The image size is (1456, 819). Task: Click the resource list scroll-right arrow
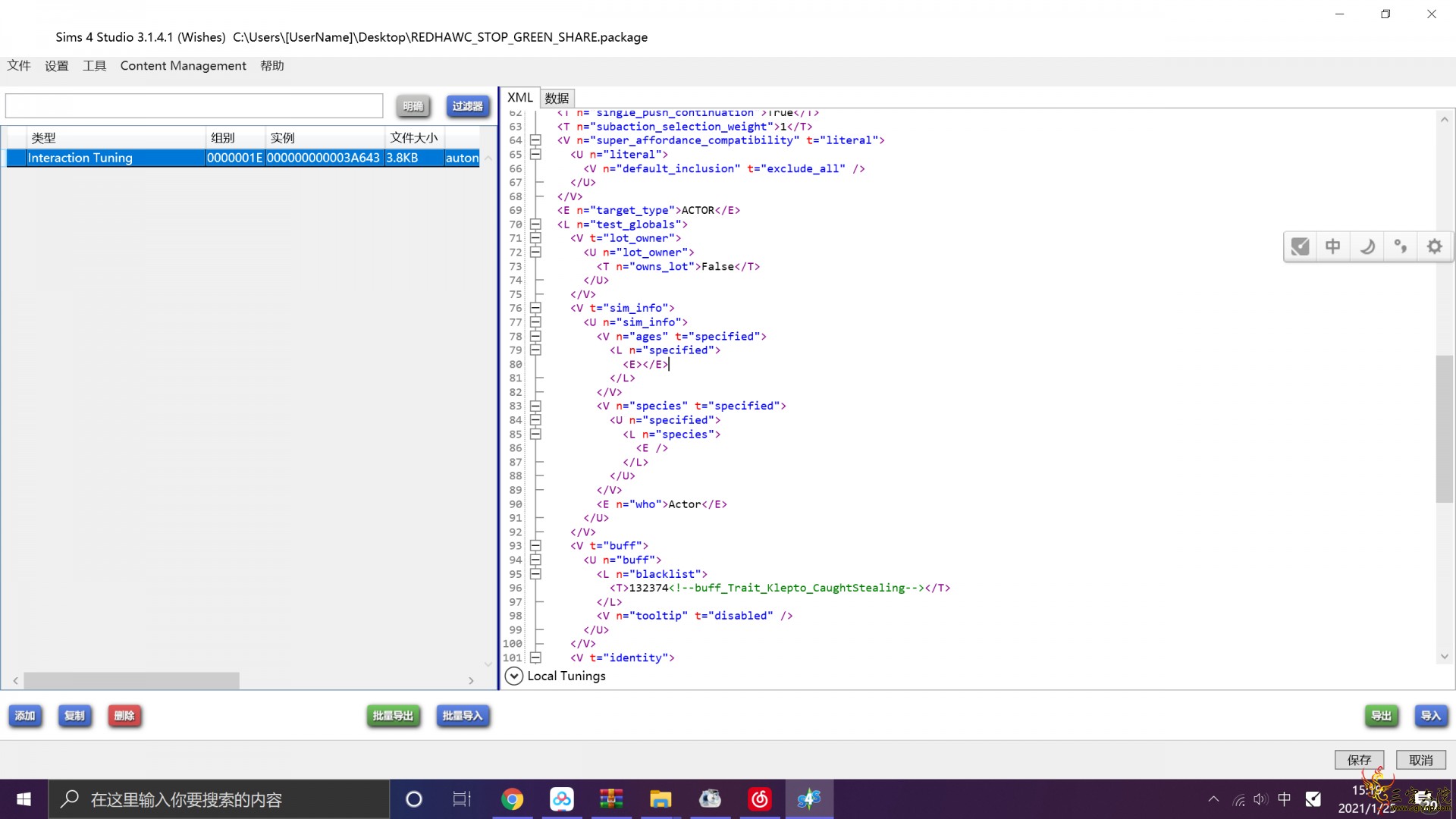471,681
